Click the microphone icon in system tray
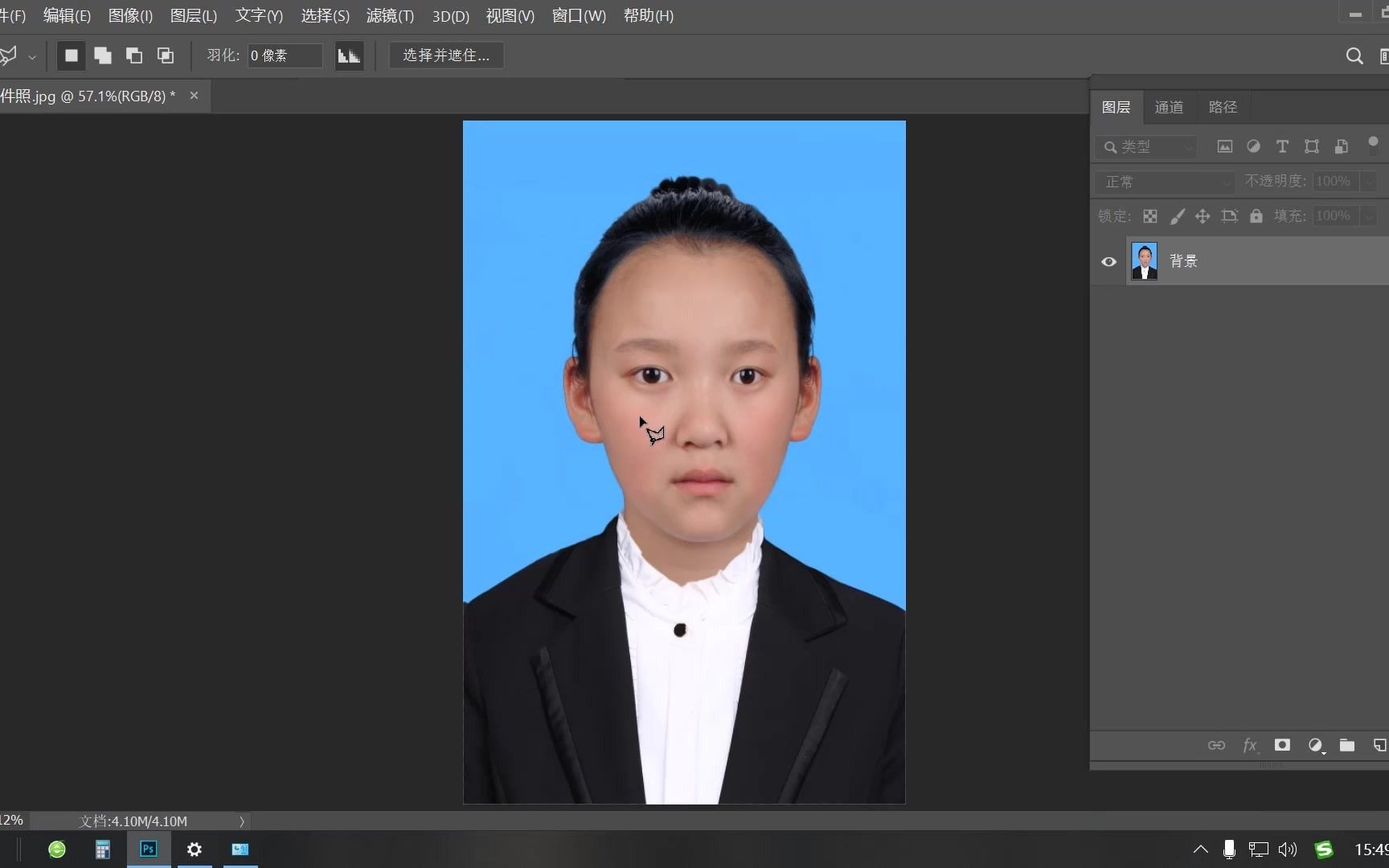1389x868 pixels. pyautogui.click(x=1229, y=850)
